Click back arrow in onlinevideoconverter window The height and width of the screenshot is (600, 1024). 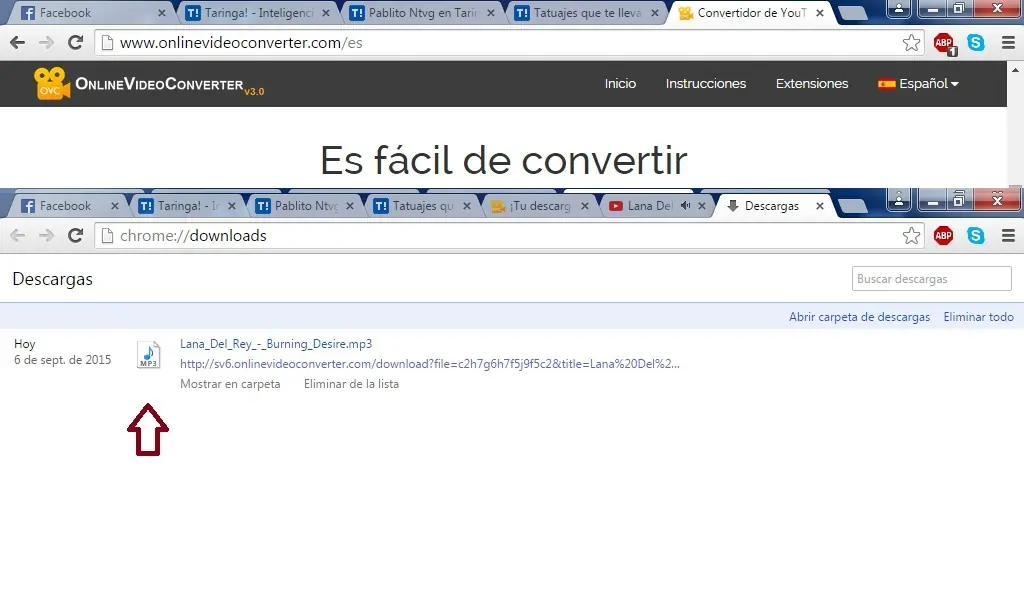click(x=18, y=43)
